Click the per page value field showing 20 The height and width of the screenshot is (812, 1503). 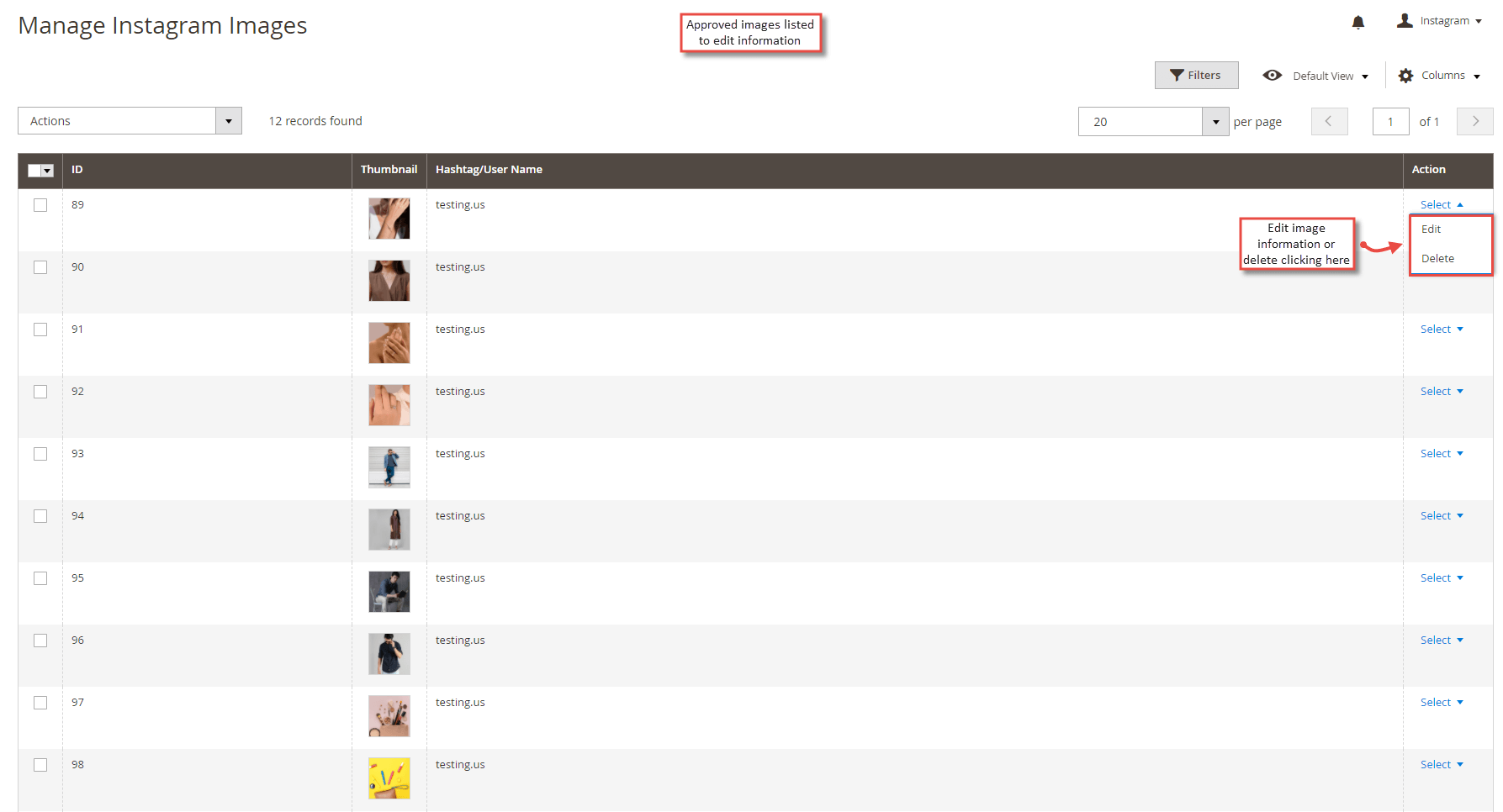pyautogui.click(x=1140, y=122)
